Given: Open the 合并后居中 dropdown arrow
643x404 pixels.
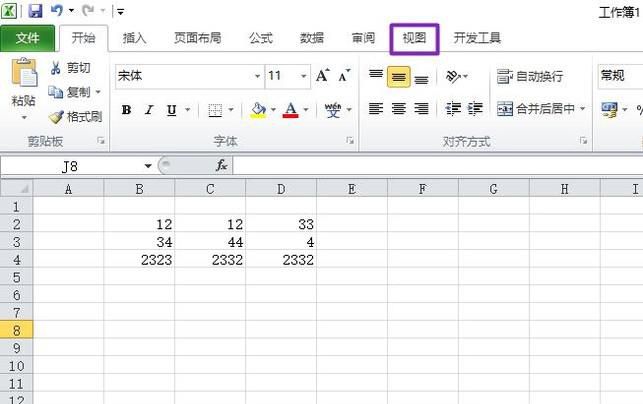Looking at the screenshot, I should [x=582, y=109].
